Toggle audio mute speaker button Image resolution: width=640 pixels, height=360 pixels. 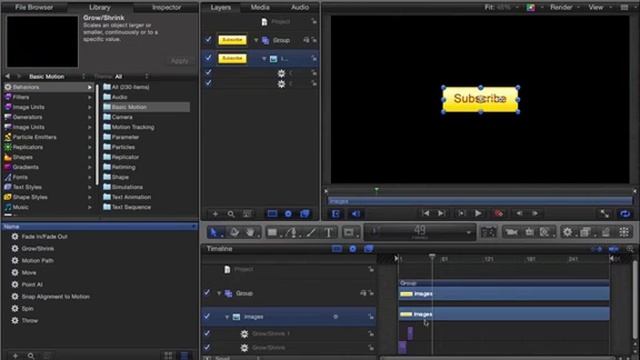[x=356, y=213]
